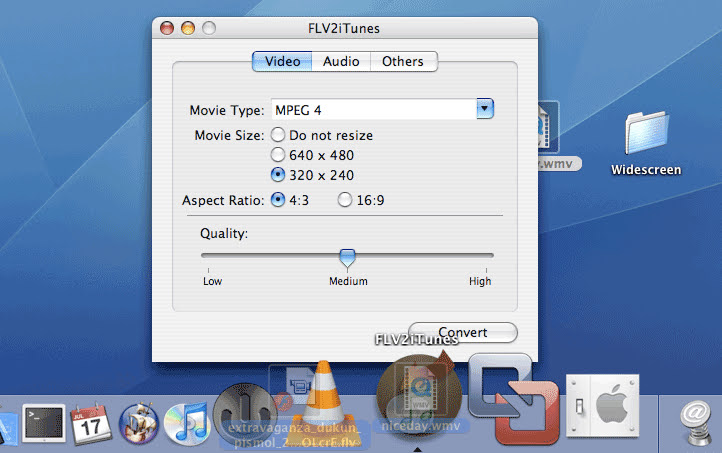Click the @ spring icon in the Dock
Viewport: 722px width, 453px height.
point(697,422)
